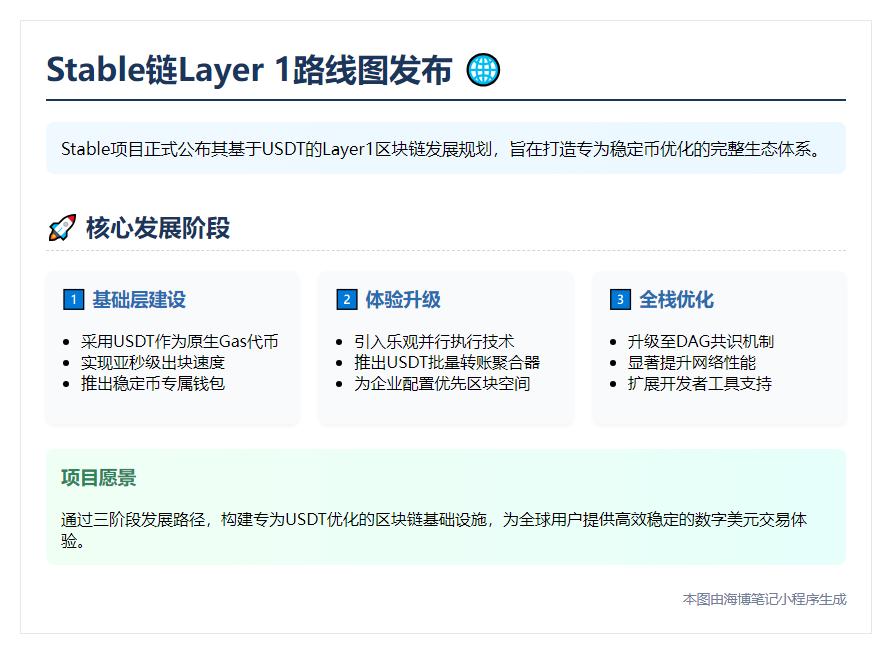Viewport: 892px width, 653px height.
Task: Click the blue number 2 badge
Action: click(346, 299)
